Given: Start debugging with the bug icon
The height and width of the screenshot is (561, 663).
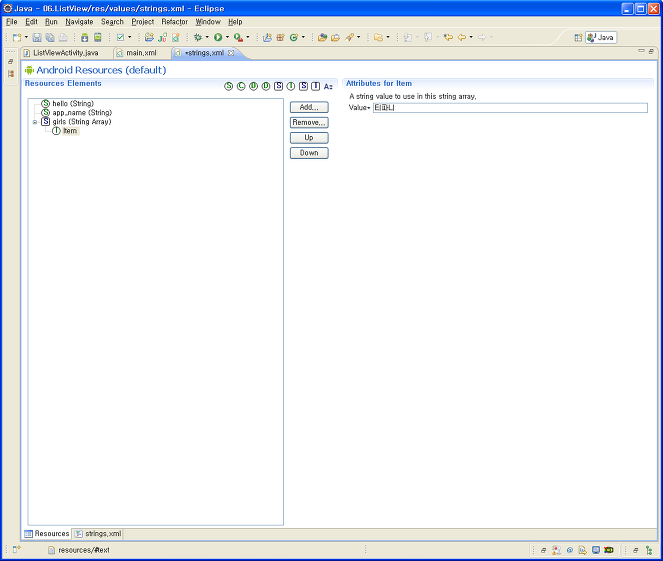Looking at the screenshot, I should [197, 38].
